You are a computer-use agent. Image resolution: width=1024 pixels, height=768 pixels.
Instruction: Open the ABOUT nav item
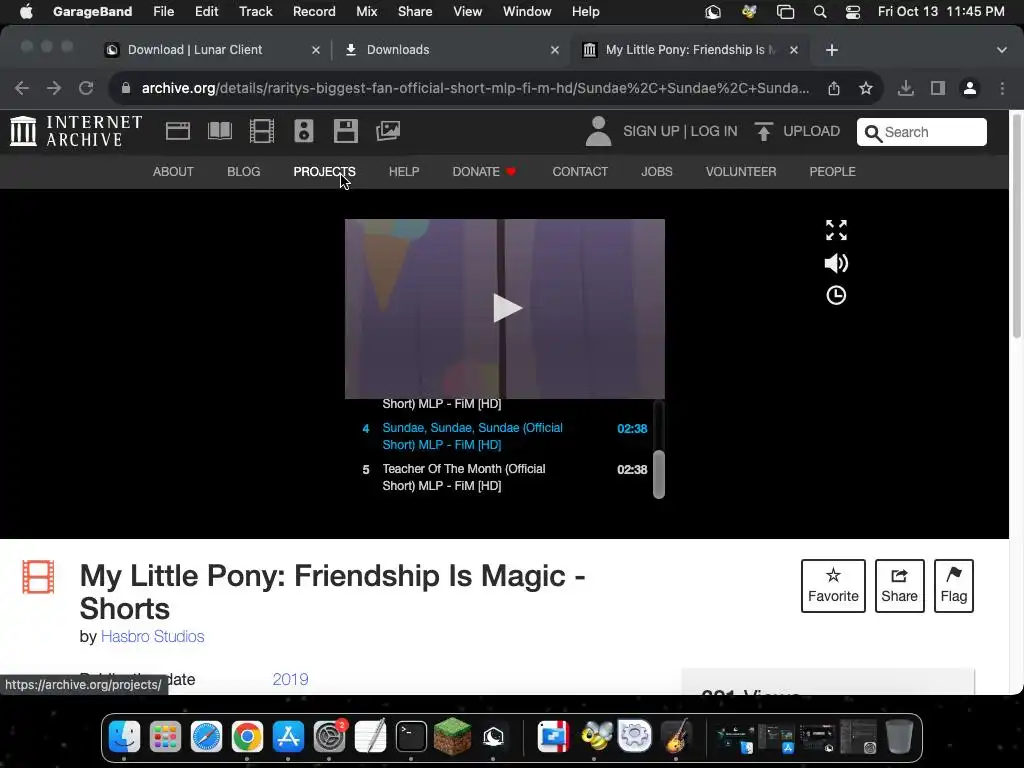(x=173, y=172)
